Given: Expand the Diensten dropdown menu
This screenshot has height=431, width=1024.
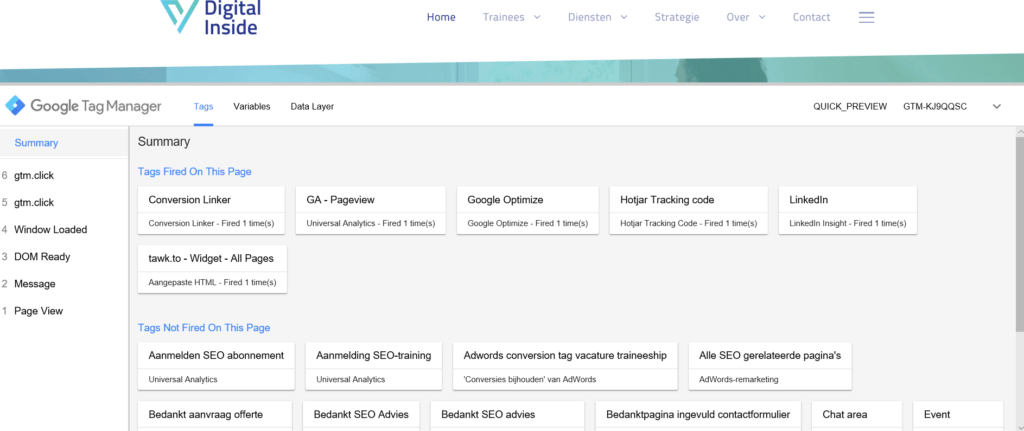Looking at the screenshot, I should 598,18.
